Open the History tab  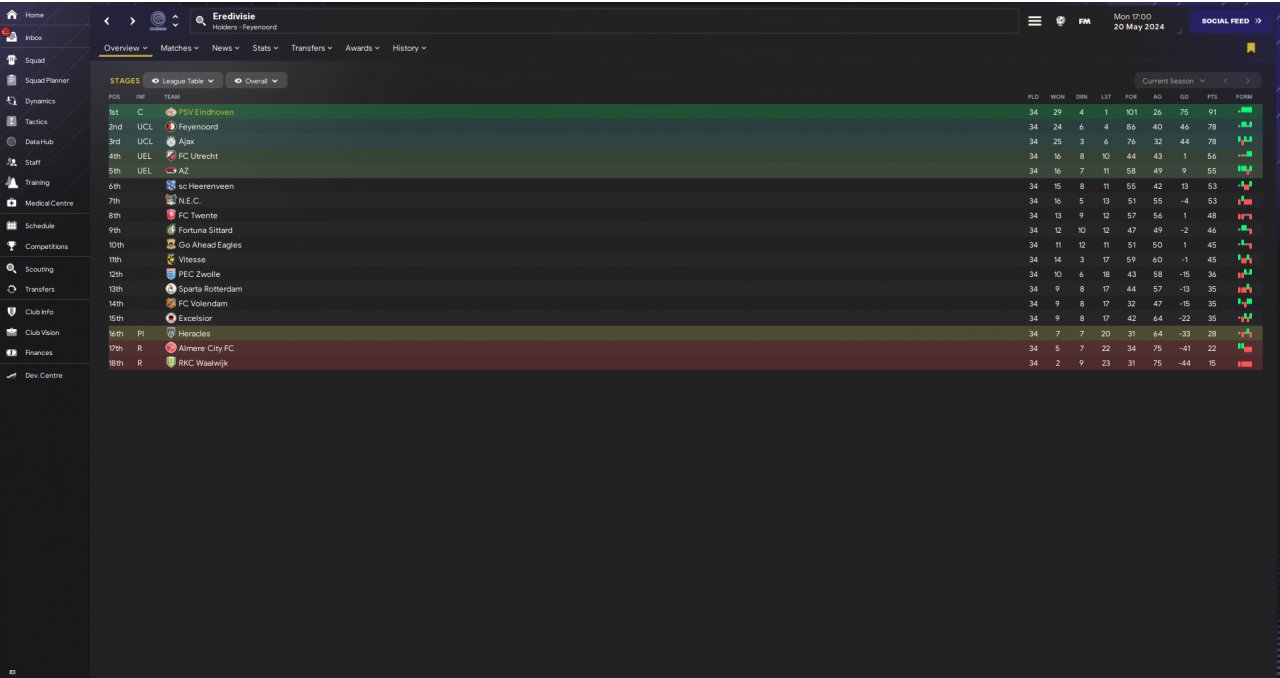click(409, 48)
